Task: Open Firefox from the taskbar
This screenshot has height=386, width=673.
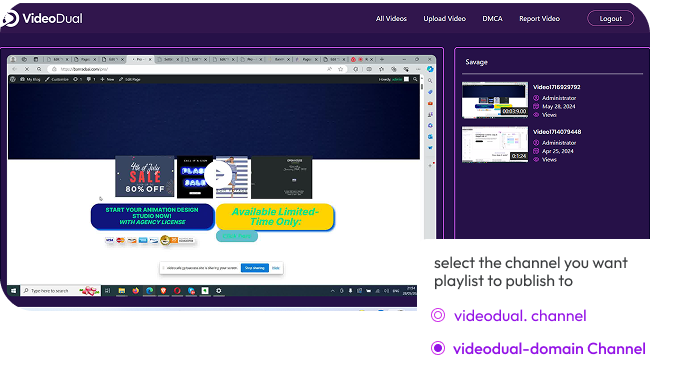Action: point(136,291)
